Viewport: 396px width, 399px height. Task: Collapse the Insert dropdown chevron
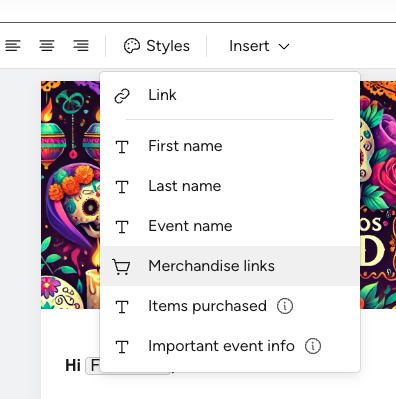(284, 46)
